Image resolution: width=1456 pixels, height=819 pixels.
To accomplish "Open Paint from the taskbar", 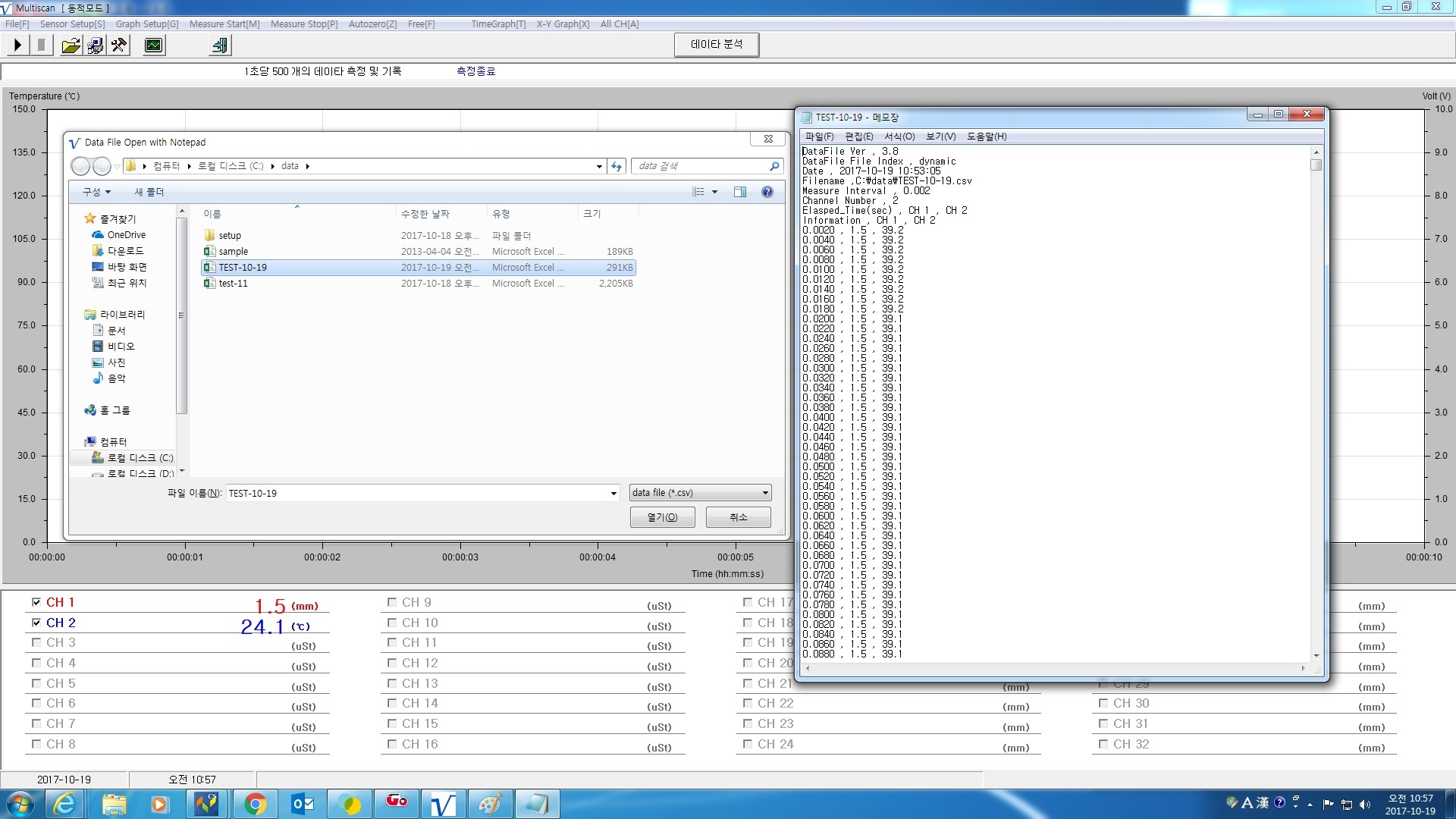I will (490, 804).
